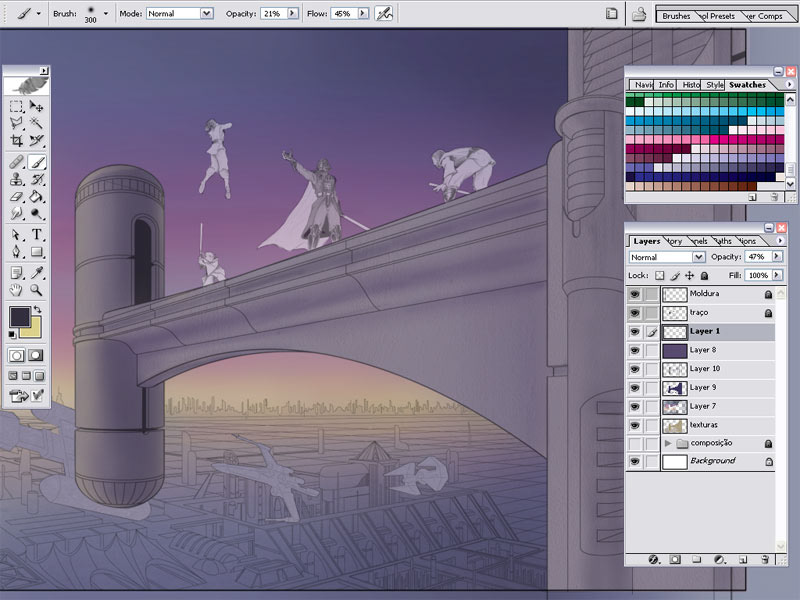Select the Eraser tool
The width and height of the screenshot is (800, 600).
pos(16,196)
